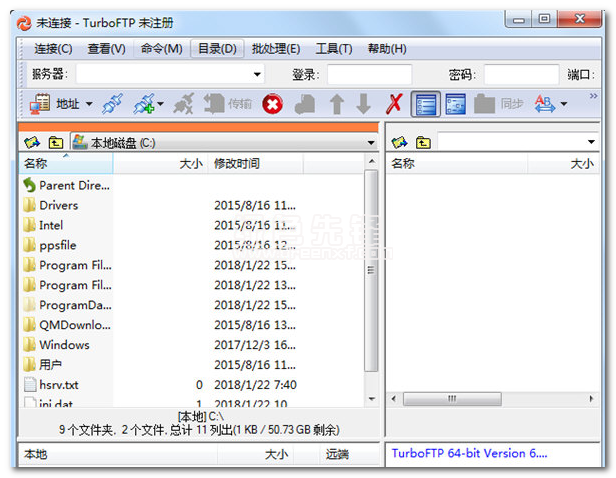Sort local files by 大小 column
The height and width of the screenshot is (478, 616).
pyautogui.click(x=160, y=163)
